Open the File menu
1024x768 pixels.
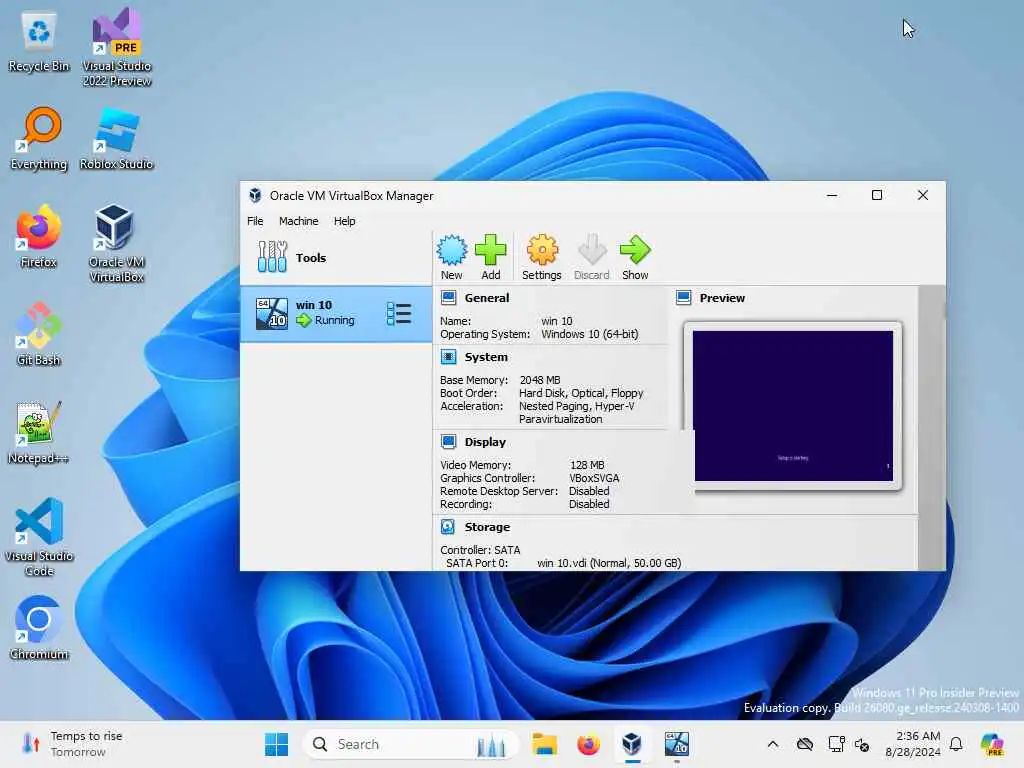point(255,221)
